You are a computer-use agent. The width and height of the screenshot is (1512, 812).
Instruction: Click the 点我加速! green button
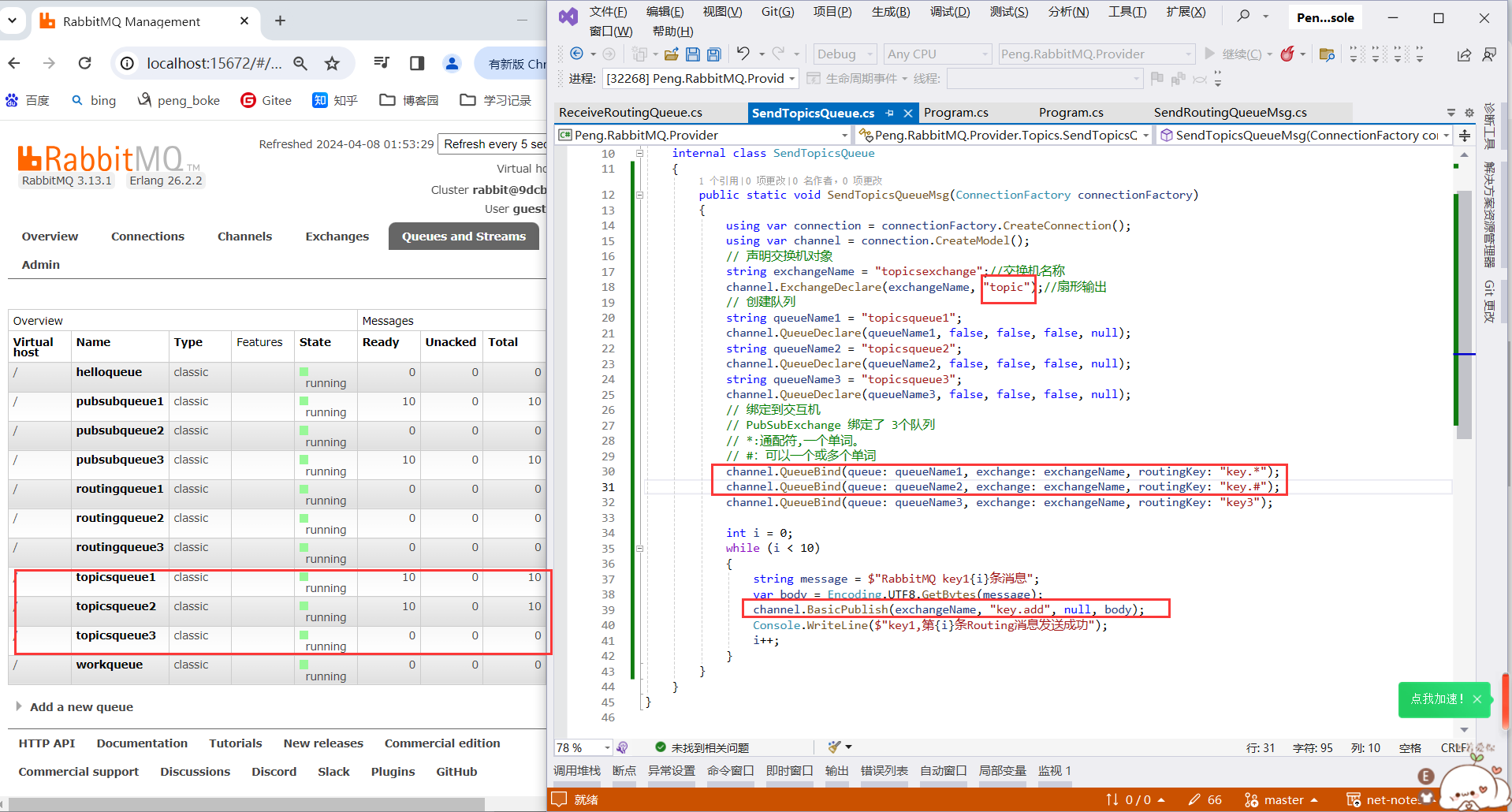click(x=1444, y=699)
